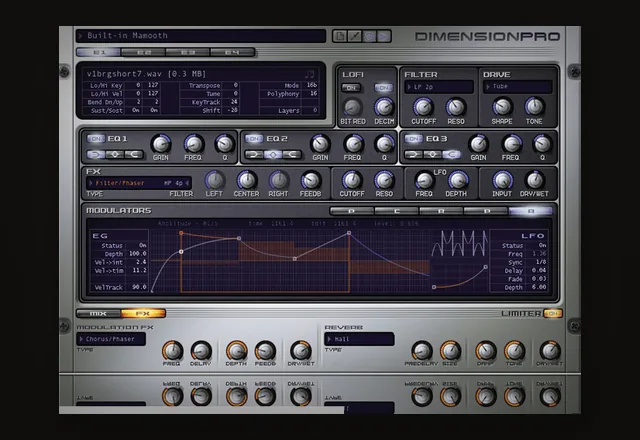Click the Polyphony value 16
Image resolution: width=640 pixels, height=440 pixels.
pos(313,93)
